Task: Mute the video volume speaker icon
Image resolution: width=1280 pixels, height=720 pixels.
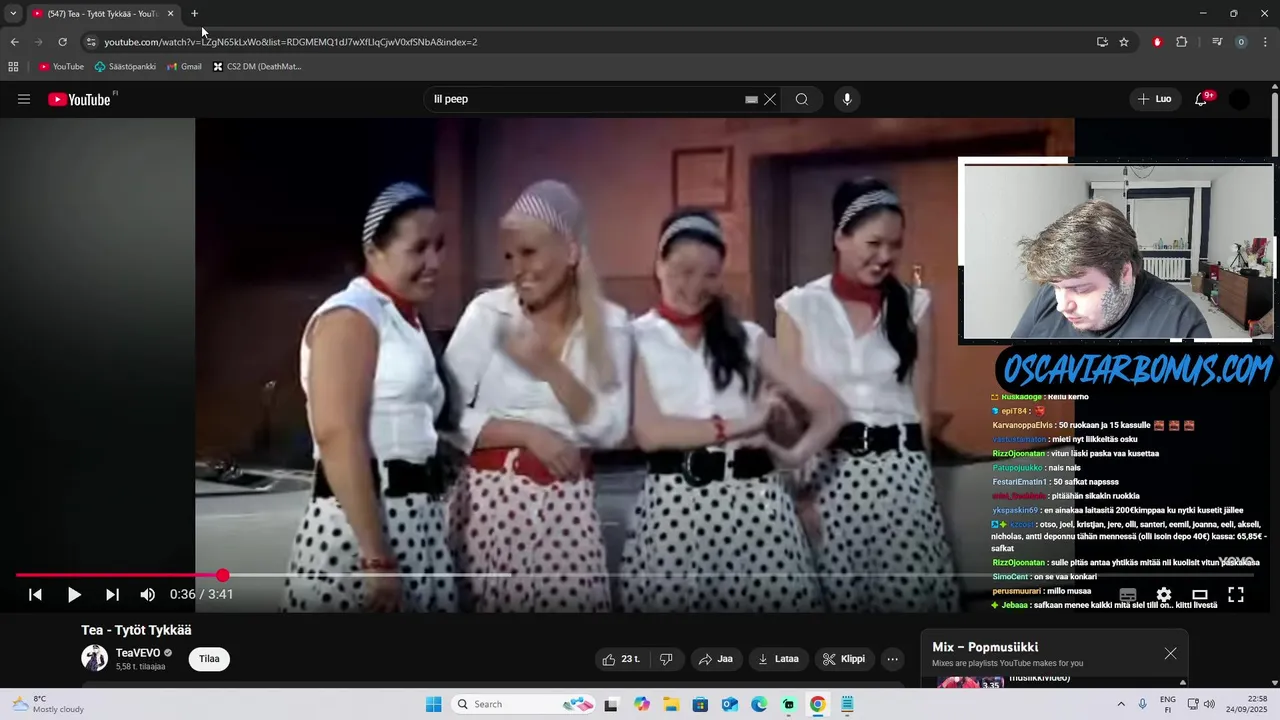Action: (x=148, y=594)
